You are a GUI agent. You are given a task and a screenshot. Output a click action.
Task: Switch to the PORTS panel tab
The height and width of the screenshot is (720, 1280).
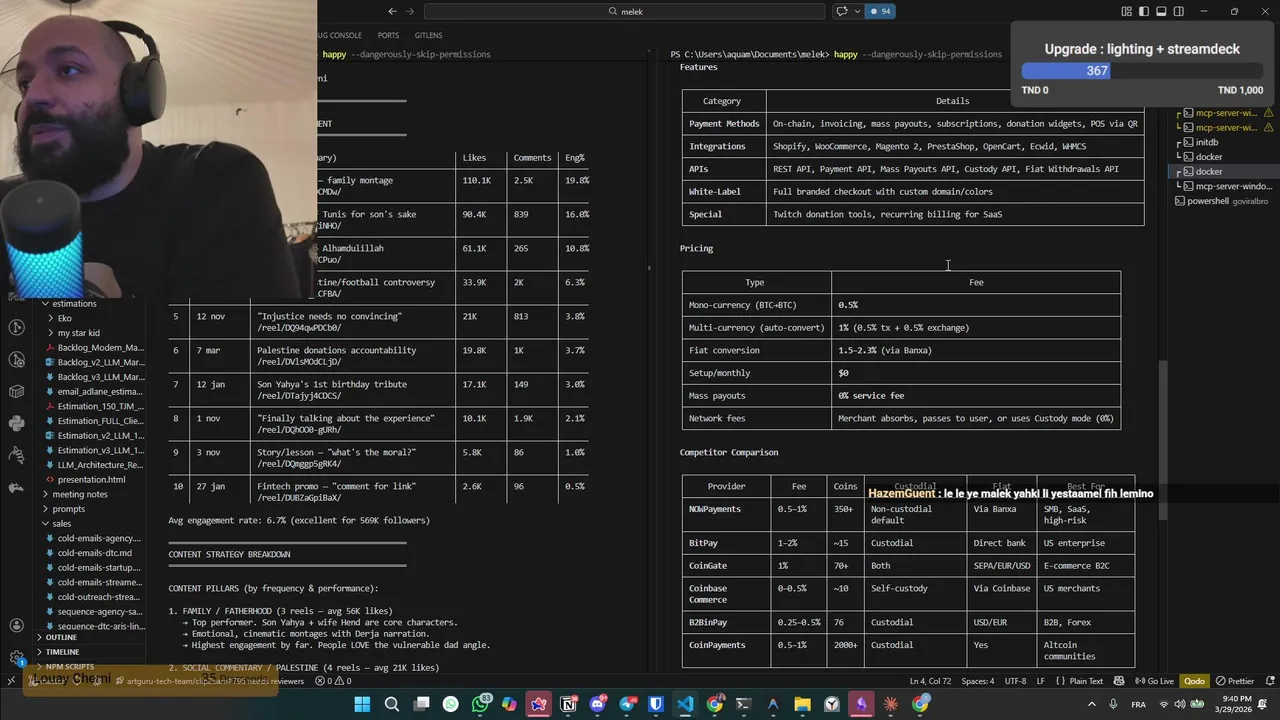tap(388, 35)
